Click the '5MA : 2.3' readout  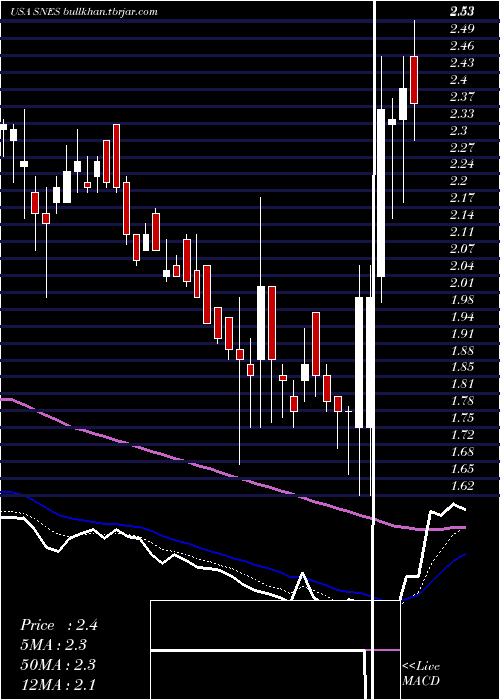click(54, 645)
